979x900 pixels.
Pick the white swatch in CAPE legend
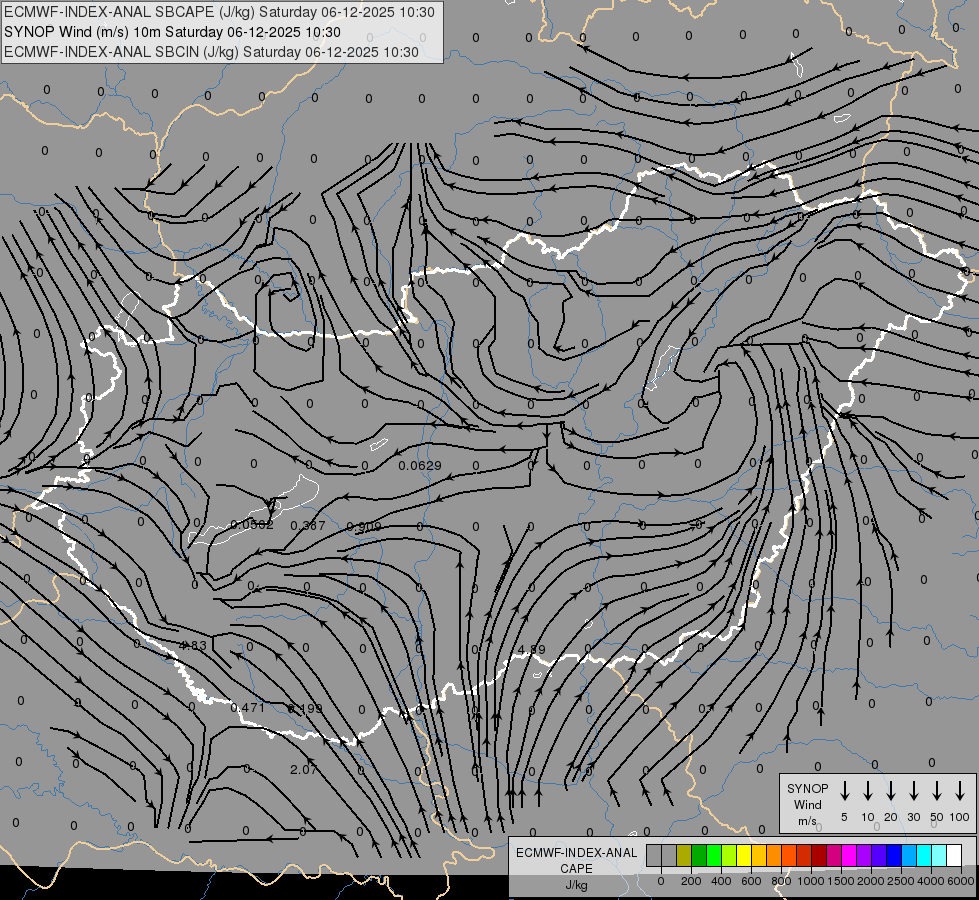coord(953,855)
